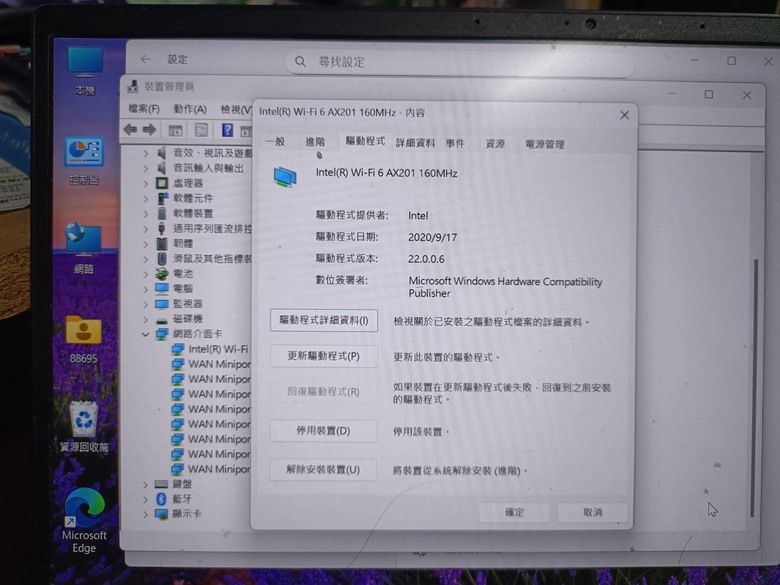Select the first WAN Miniport tree entry
This screenshot has height=585, width=780.
tap(211, 364)
